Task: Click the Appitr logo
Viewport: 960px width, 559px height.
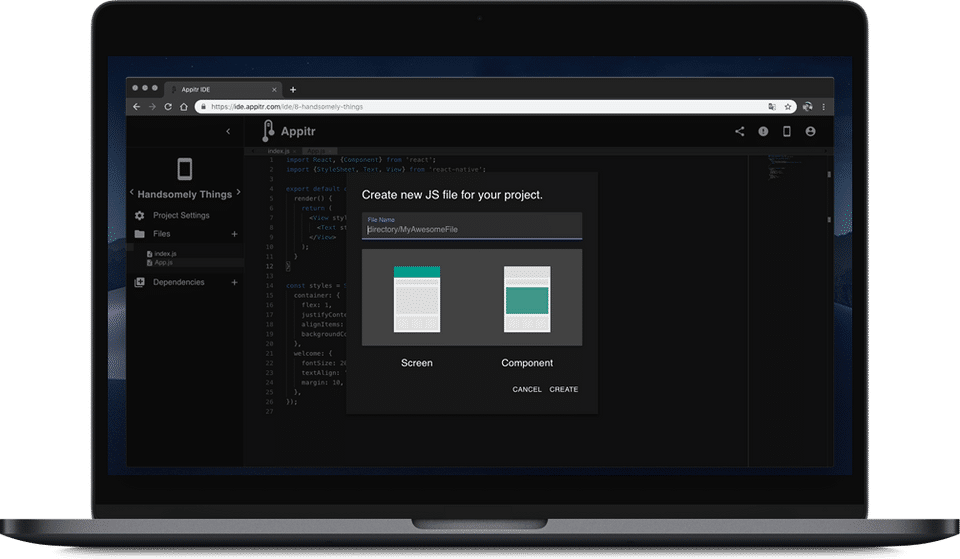Action: click(288, 131)
